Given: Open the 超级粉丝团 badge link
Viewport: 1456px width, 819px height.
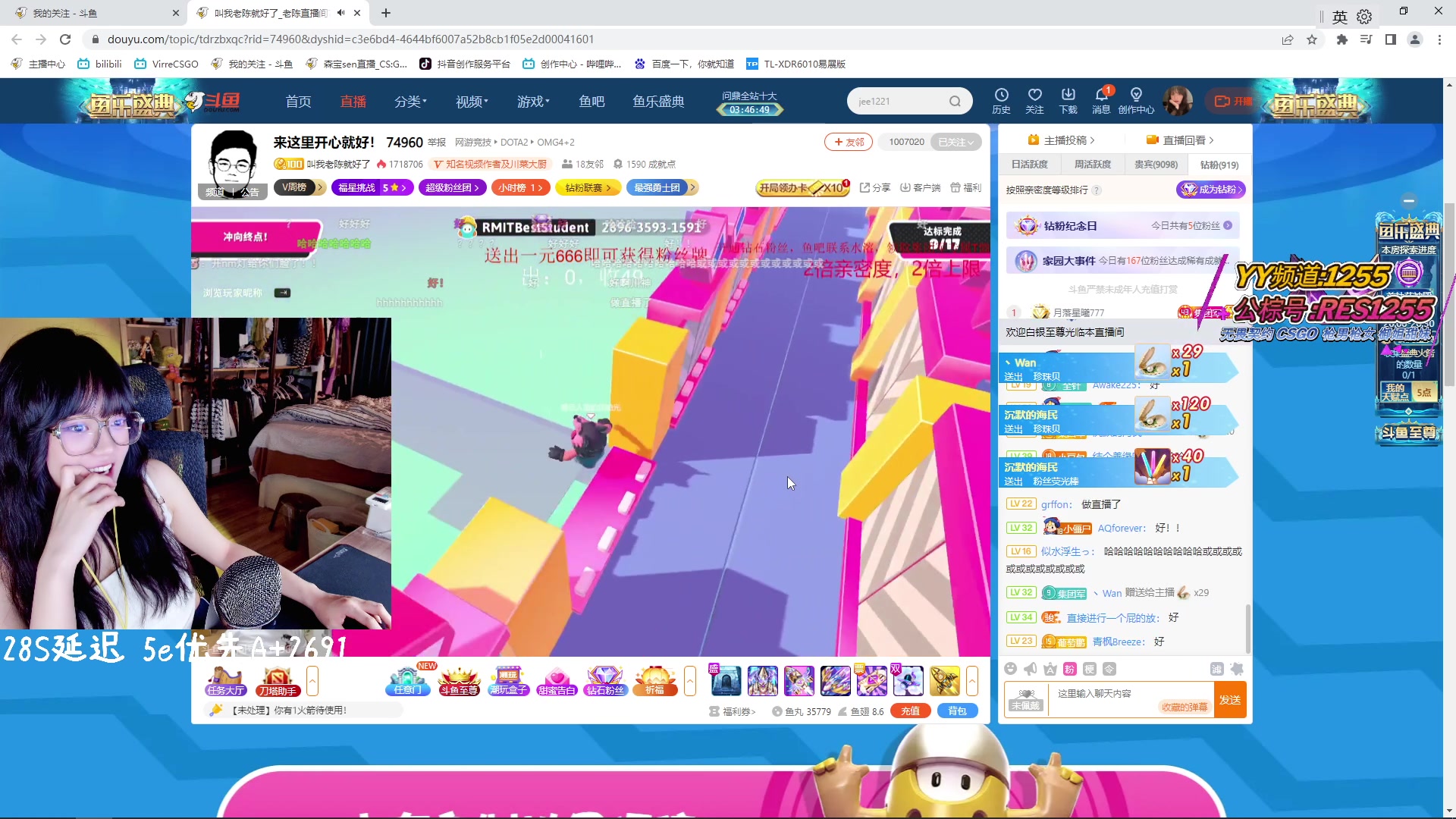Looking at the screenshot, I should point(452,188).
